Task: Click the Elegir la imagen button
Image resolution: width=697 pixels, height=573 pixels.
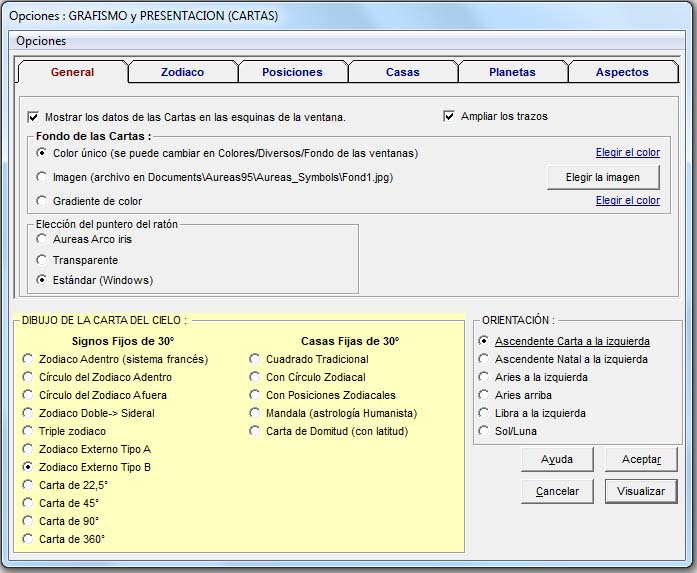Action: pos(603,177)
